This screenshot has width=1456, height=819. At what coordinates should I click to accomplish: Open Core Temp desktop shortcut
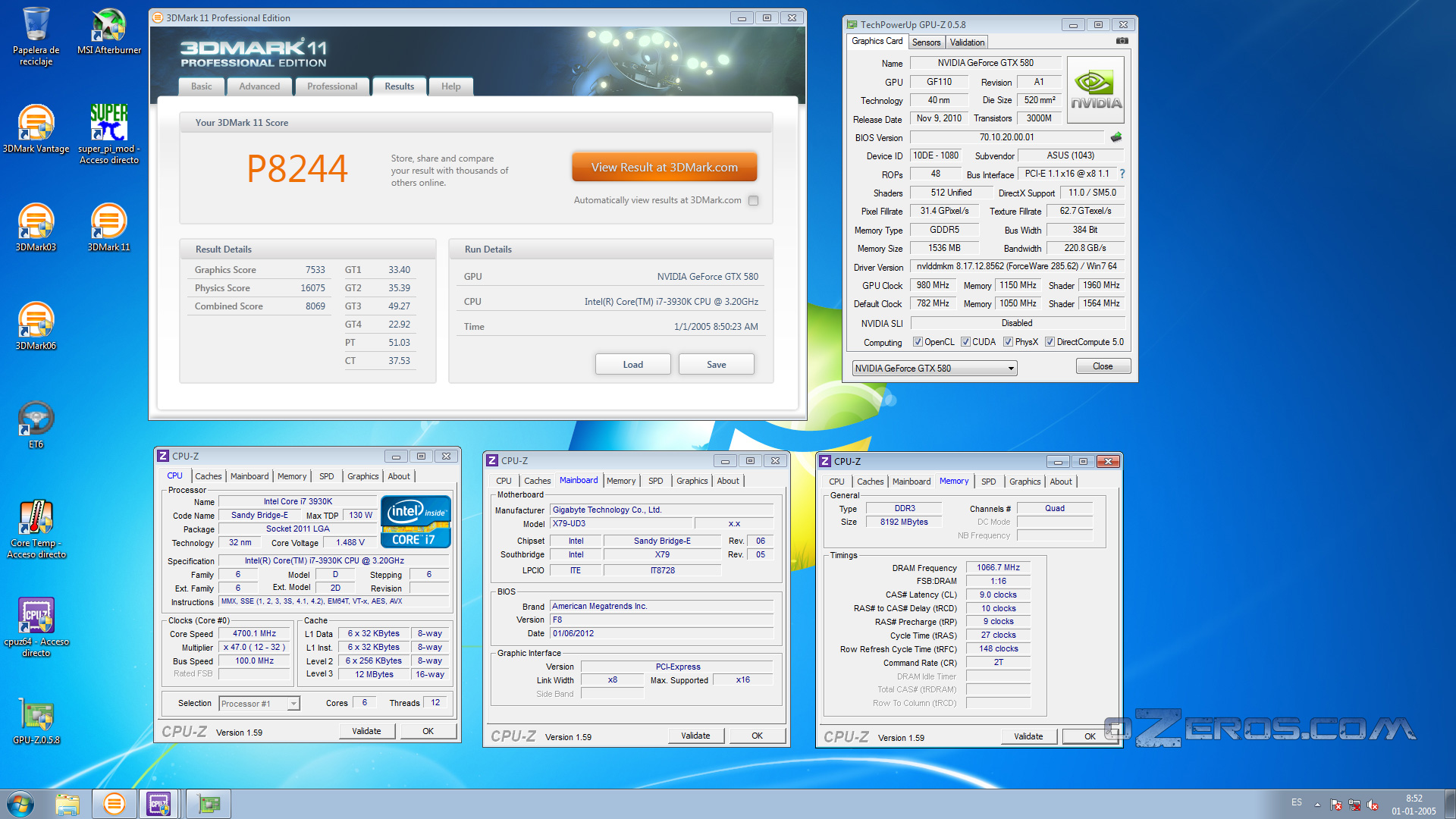[x=36, y=529]
